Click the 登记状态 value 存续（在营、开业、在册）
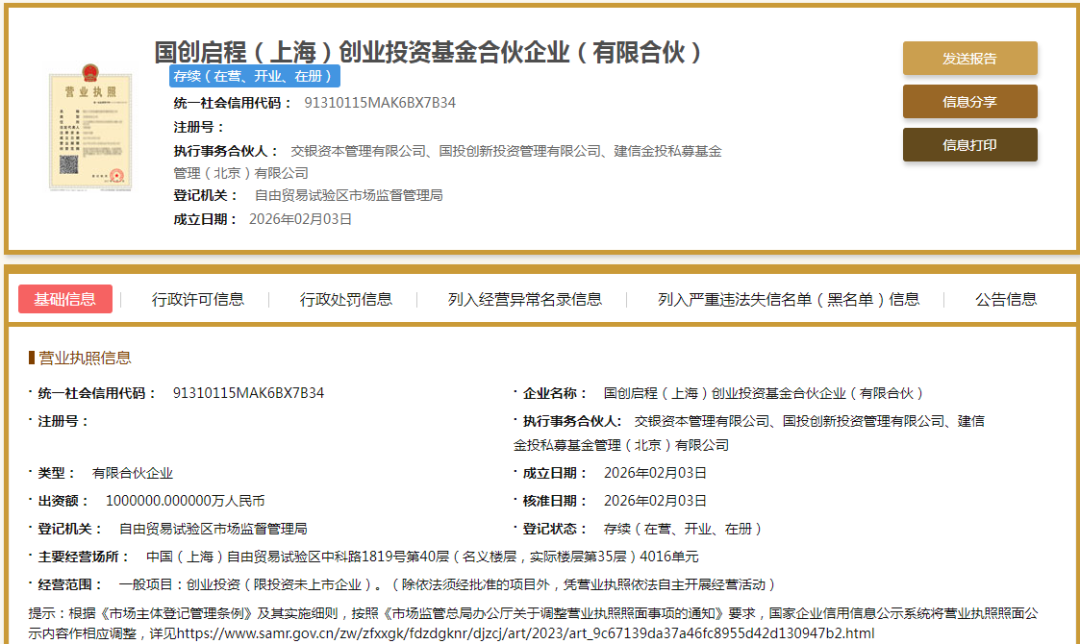 pyautogui.click(x=683, y=528)
